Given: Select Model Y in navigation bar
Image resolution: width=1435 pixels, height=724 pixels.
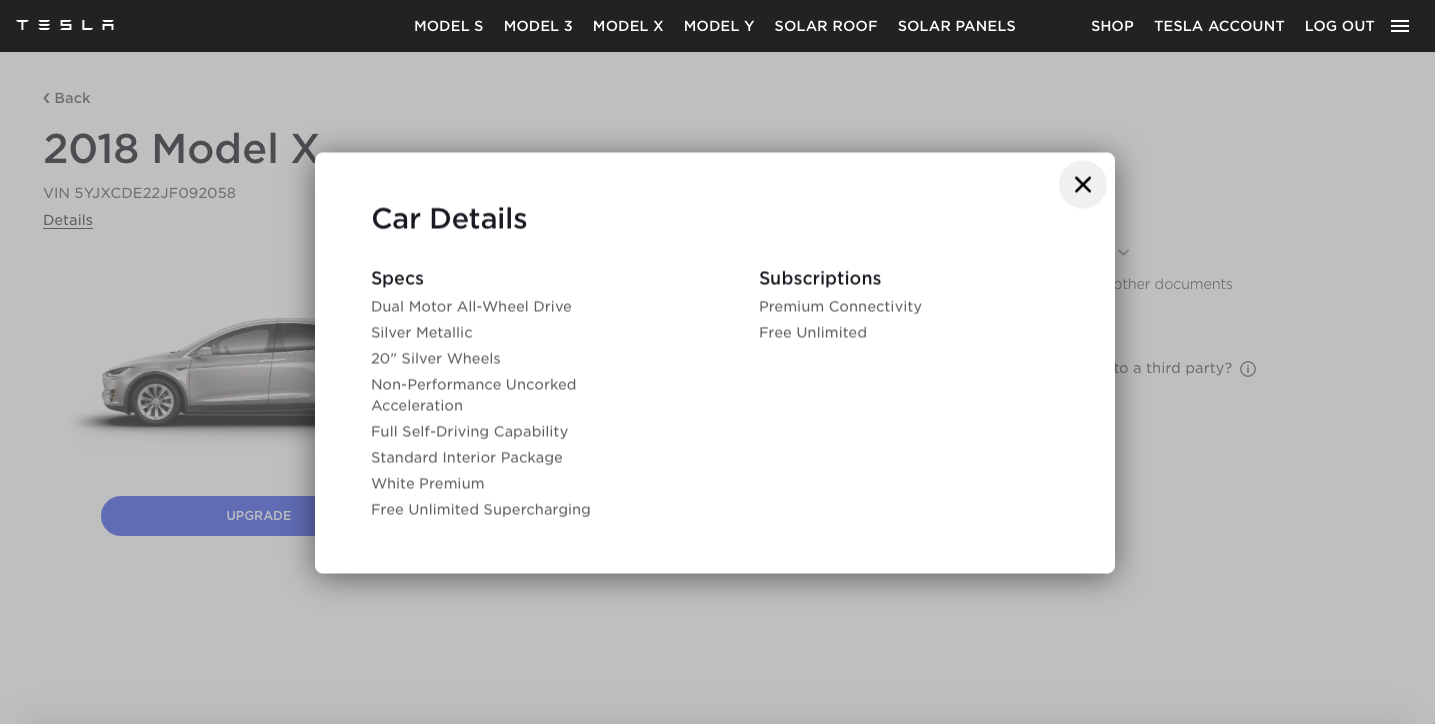Looking at the screenshot, I should [x=719, y=26].
